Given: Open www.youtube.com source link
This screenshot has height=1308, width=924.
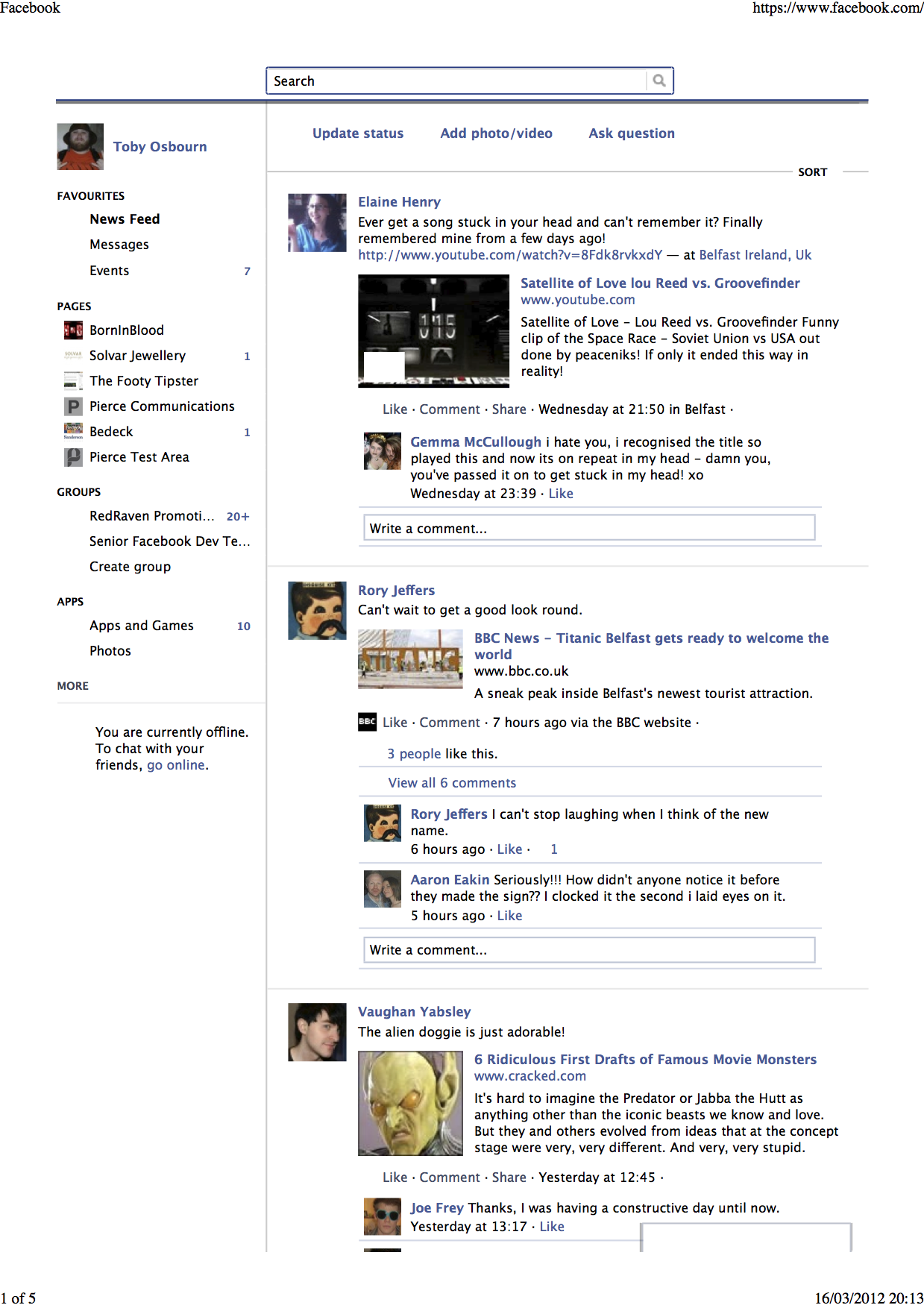Looking at the screenshot, I should 578,300.
